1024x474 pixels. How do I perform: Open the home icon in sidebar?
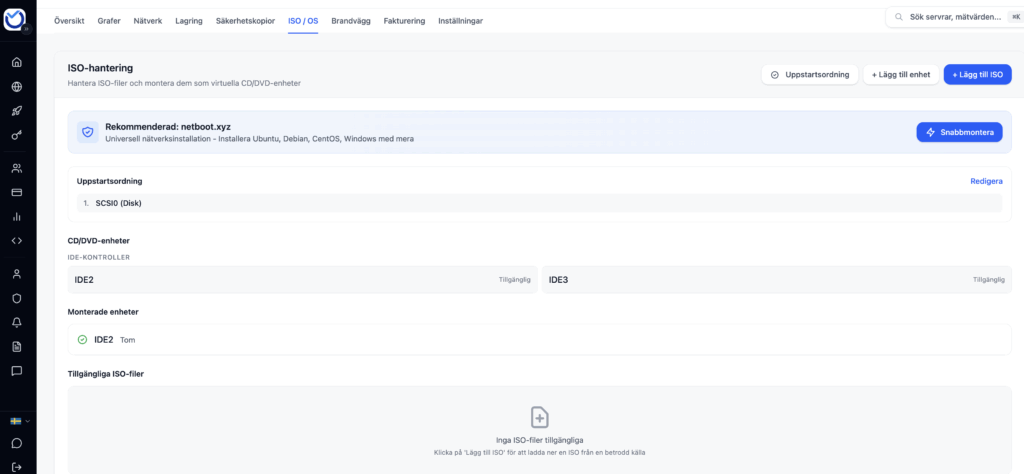[17, 62]
